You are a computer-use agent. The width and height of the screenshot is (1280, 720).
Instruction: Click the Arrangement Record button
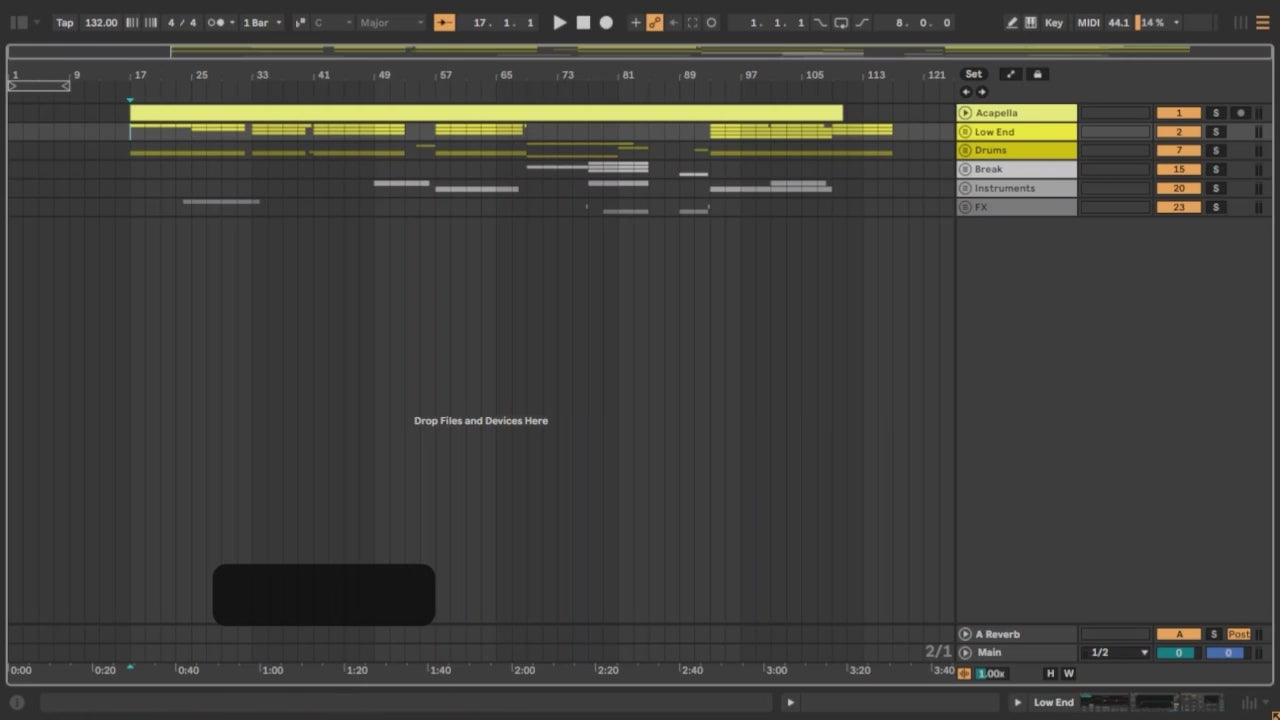pos(606,22)
